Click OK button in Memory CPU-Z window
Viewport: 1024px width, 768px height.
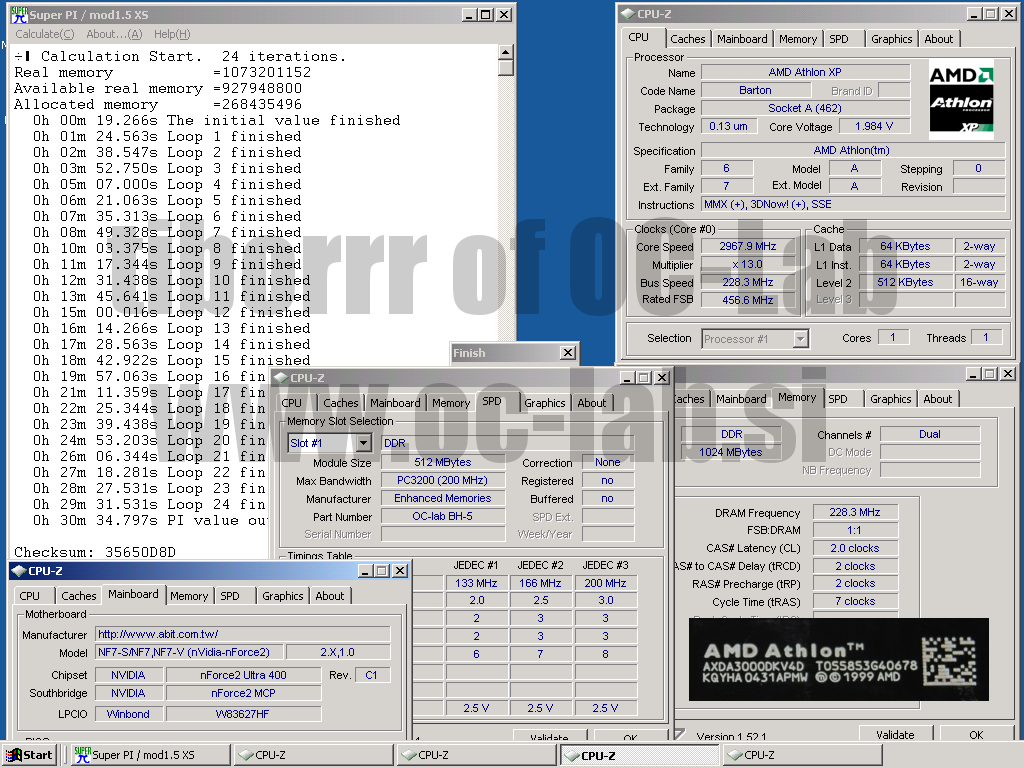(976, 735)
